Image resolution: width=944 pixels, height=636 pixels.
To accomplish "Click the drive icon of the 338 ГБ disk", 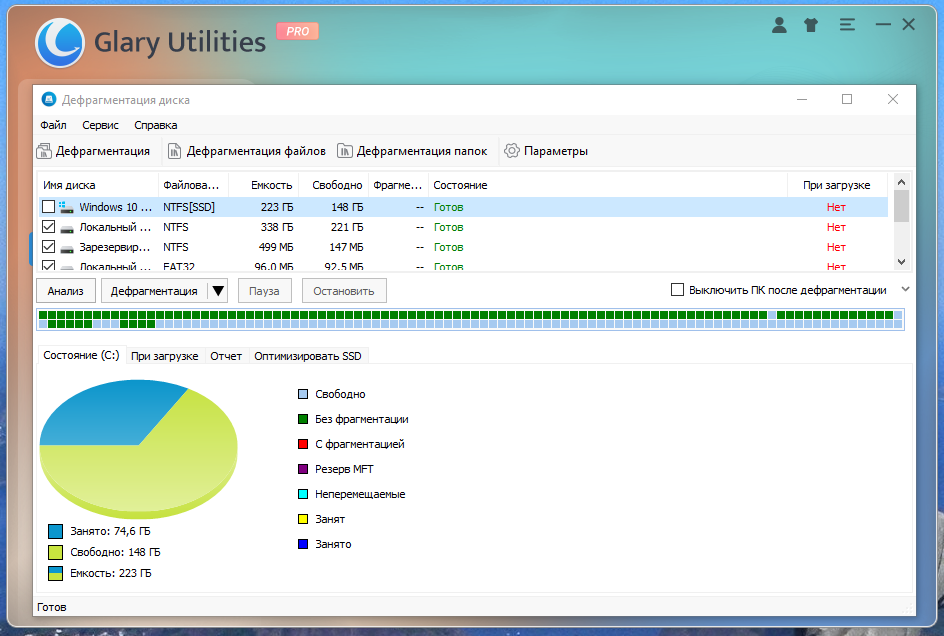I will tap(67, 228).
